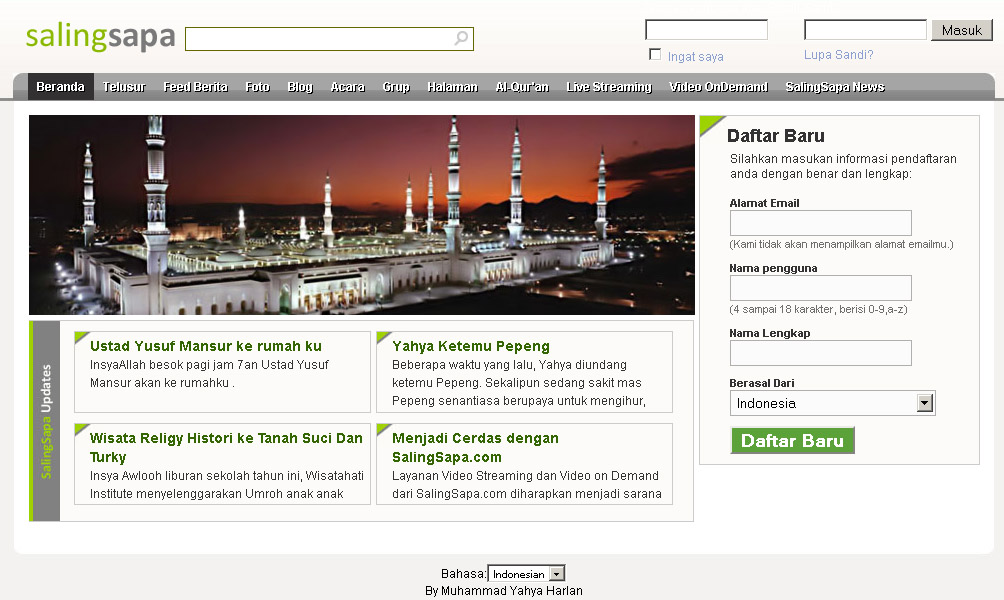The image size is (1004, 600).
Task: Click the Alamat Email input field
Action: coord(820,223)
